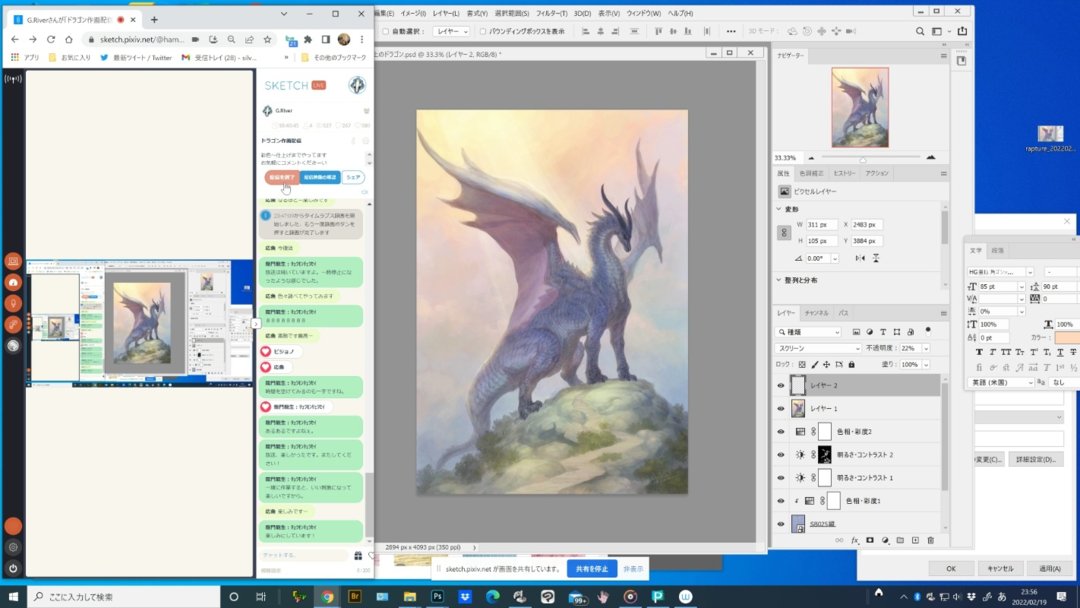Switch to チャンネル tab
Image resolution: width=1080 pixels, height=608 pixels.
[816, 313]
